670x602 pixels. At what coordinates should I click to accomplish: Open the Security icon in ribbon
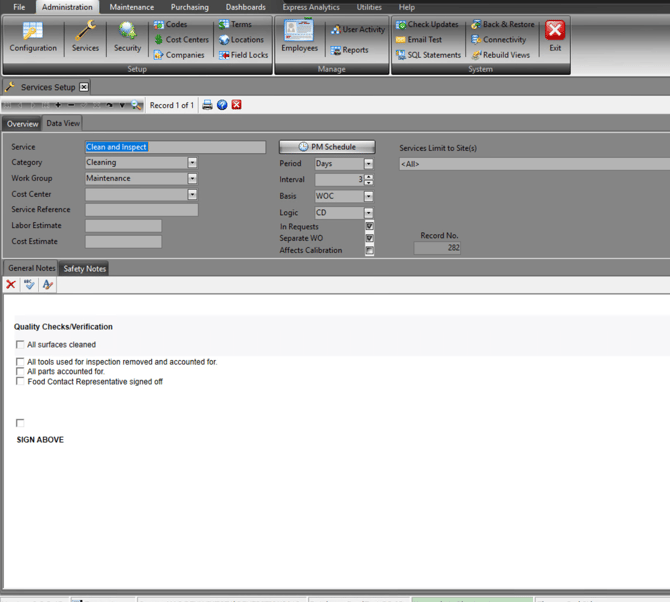pos(127,38)
